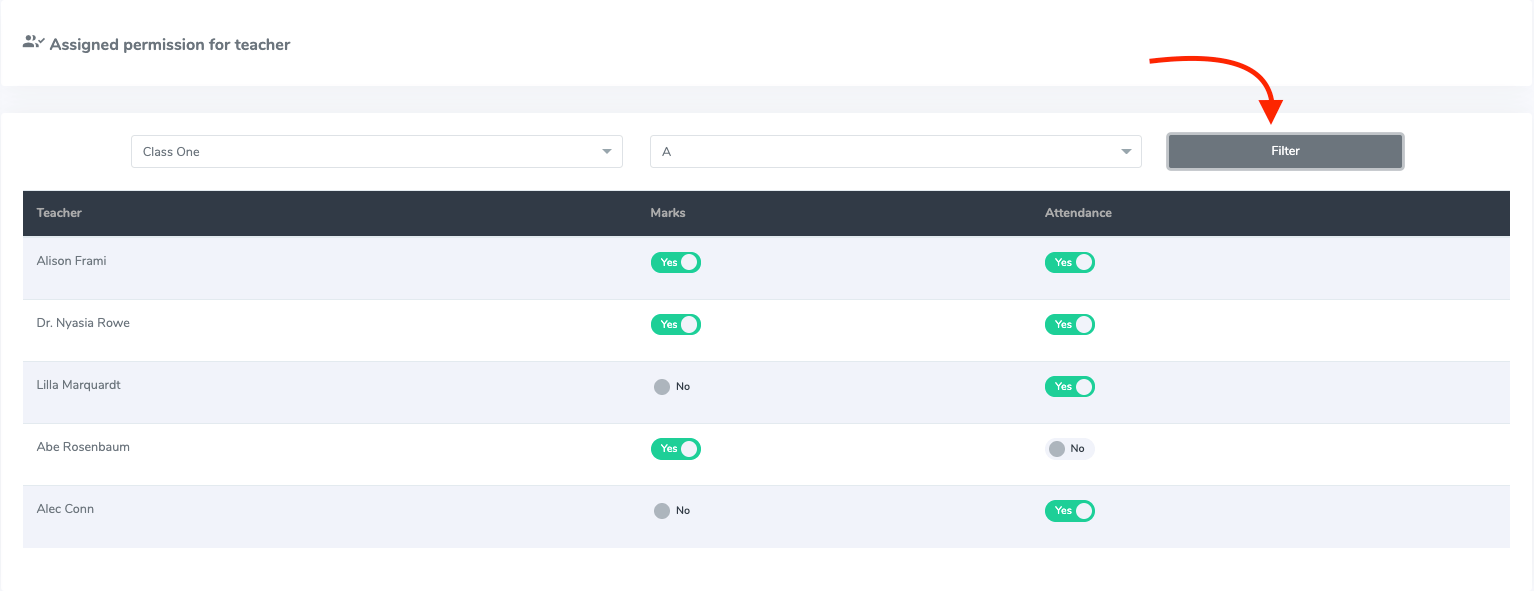Click the Marks column header
Screen dimensions: 1534x591
tap(667, 213)
